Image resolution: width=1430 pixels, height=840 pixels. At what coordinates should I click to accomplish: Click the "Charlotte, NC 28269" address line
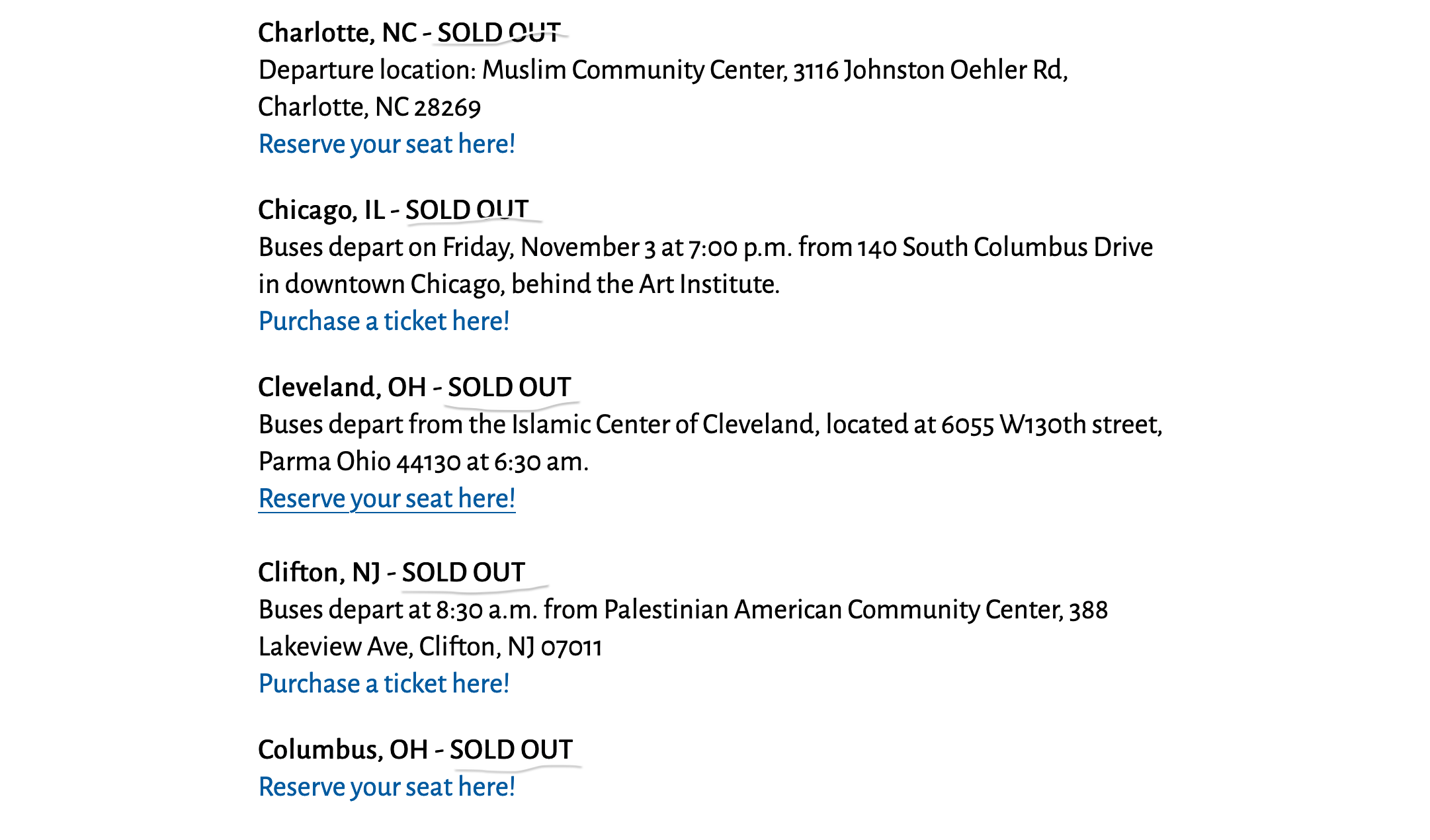coord(369,107)
